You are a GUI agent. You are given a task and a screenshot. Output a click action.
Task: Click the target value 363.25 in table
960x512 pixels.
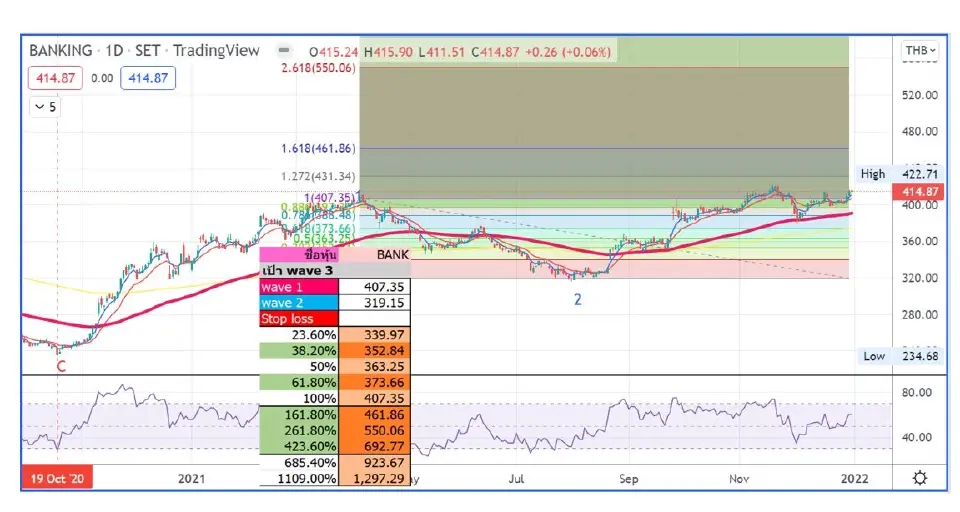click(374, 366)
